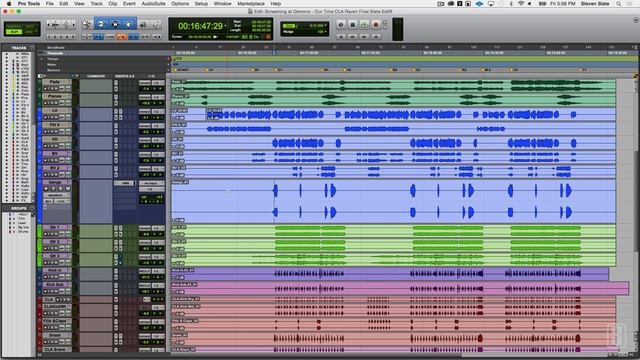640x360 pixels.
Task: Open the Marketplace menu
Action: coord(251,4)
